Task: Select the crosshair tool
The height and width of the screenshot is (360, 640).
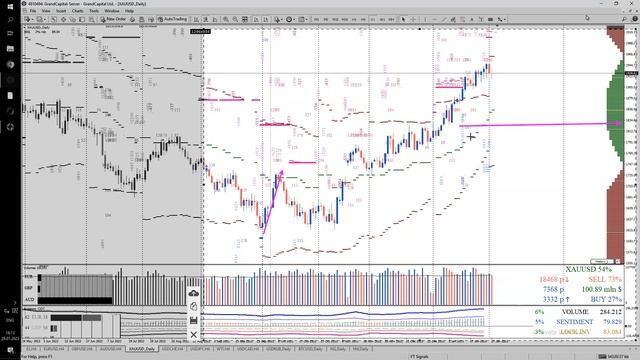Action: [413, 19]
